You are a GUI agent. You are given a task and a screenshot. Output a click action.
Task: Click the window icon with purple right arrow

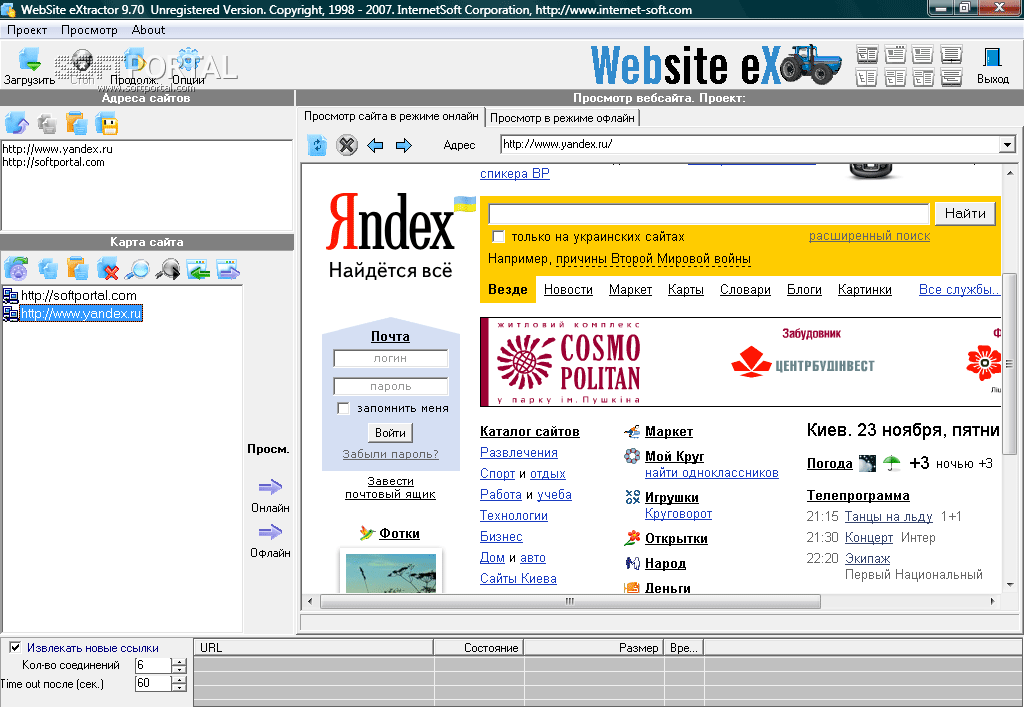click(229, 268)
